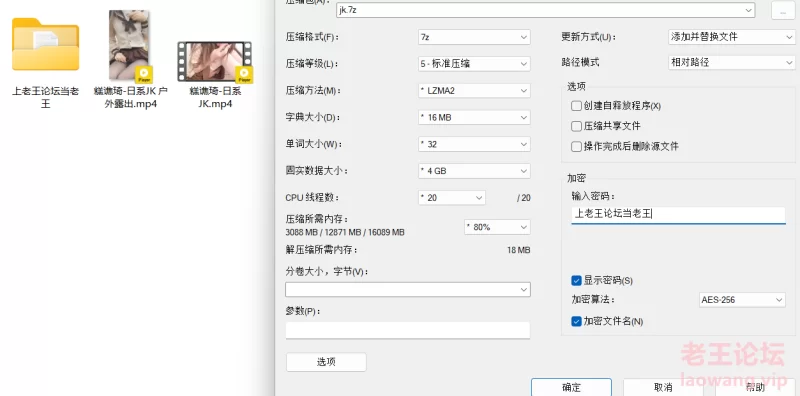Click the 上老王论坛当老王 folder name label

pos(45,98)
